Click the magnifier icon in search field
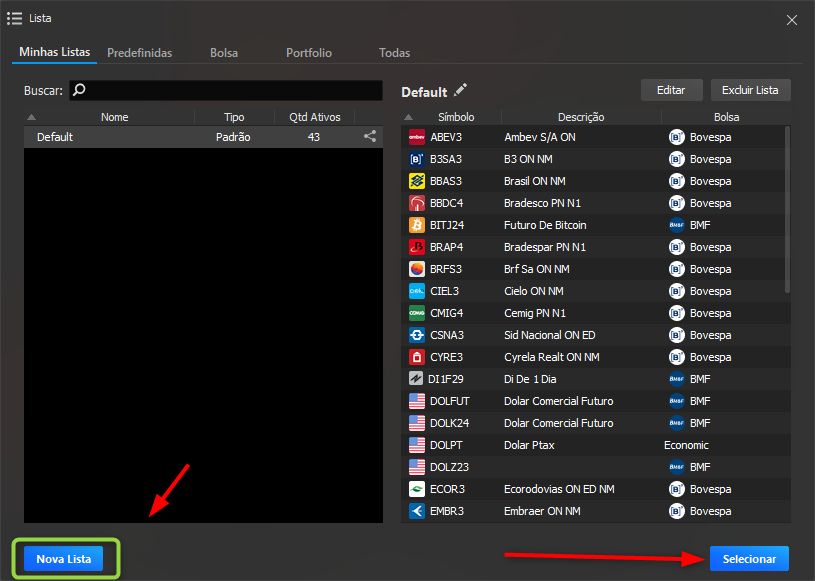The image size is (815, 581). point(79,90)
